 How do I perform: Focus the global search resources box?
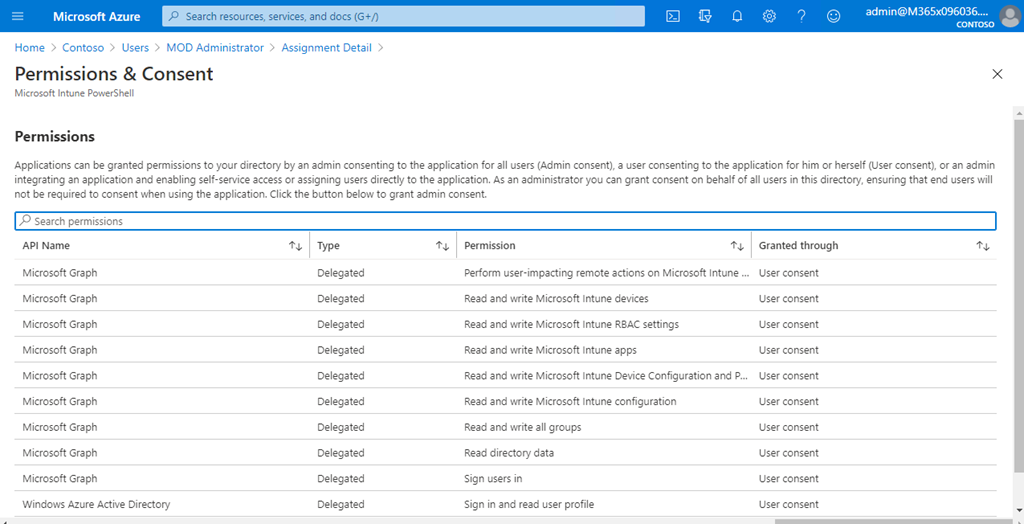pyautogui.click(x=403, y=16)
